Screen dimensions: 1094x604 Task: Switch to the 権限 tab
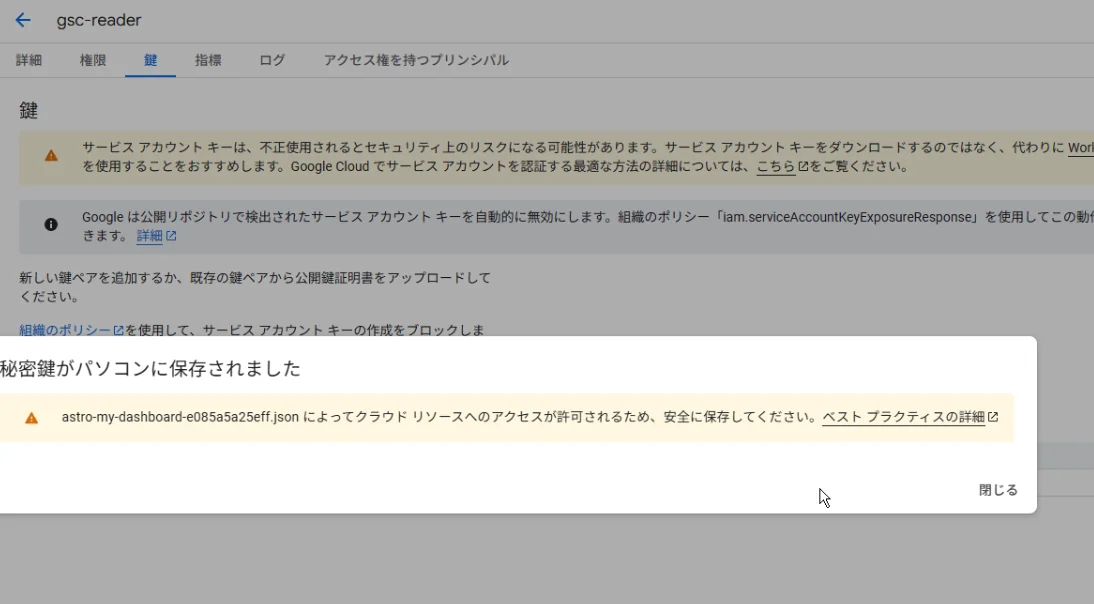pos(93,60)
